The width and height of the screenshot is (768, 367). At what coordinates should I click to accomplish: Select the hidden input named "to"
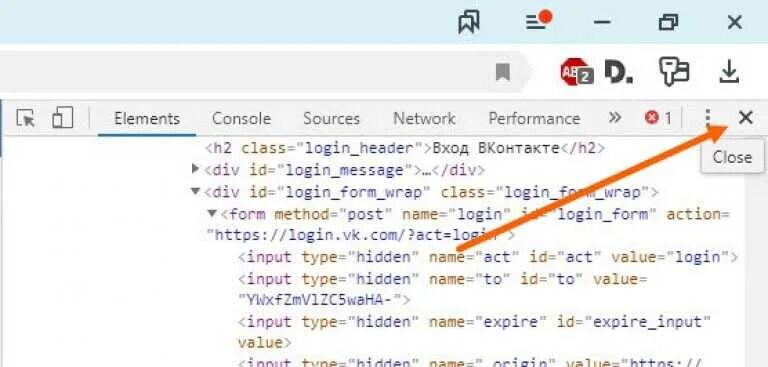[443, 289]
